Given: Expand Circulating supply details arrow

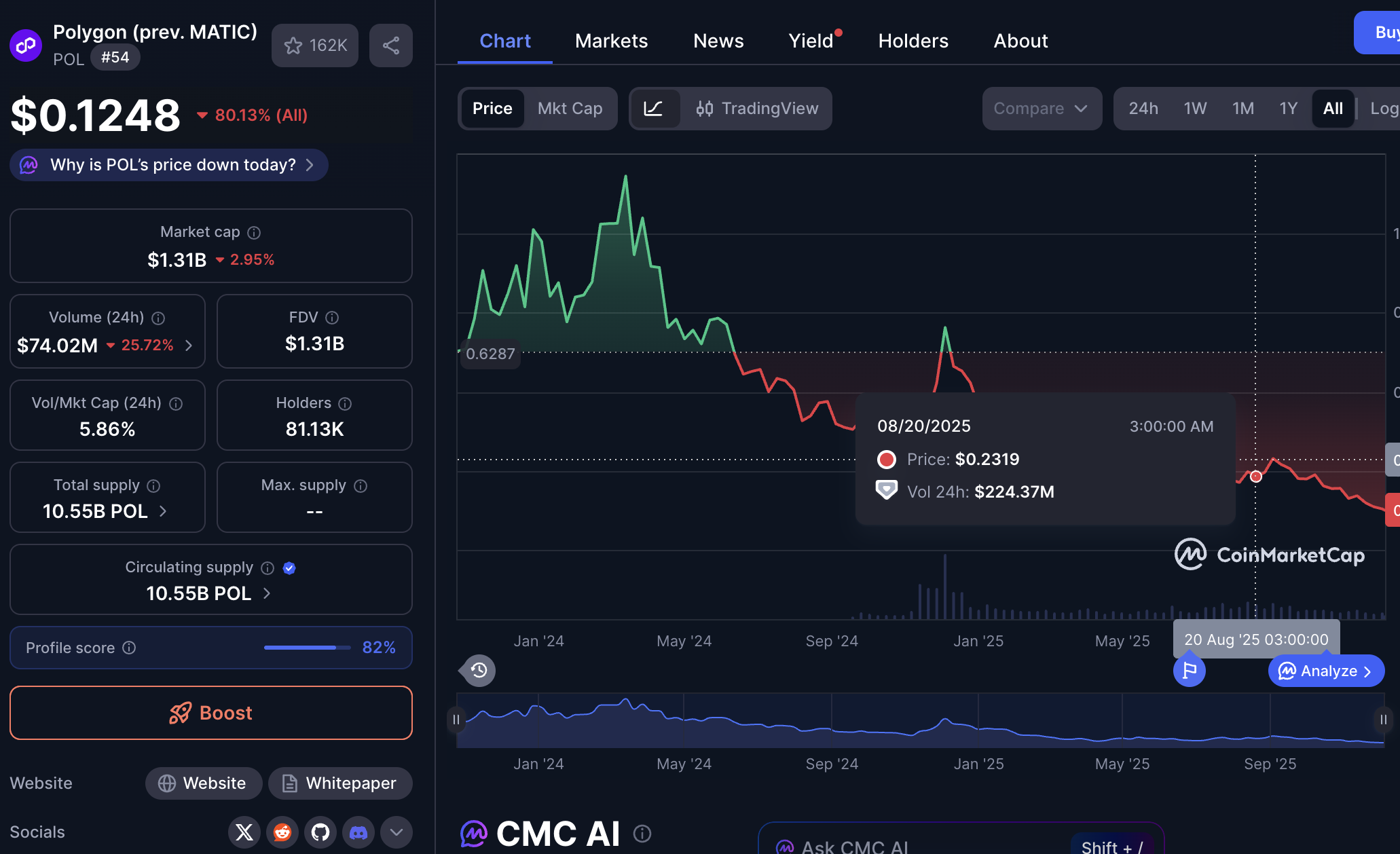Looking at the screenshot, I should click(267, 593).
